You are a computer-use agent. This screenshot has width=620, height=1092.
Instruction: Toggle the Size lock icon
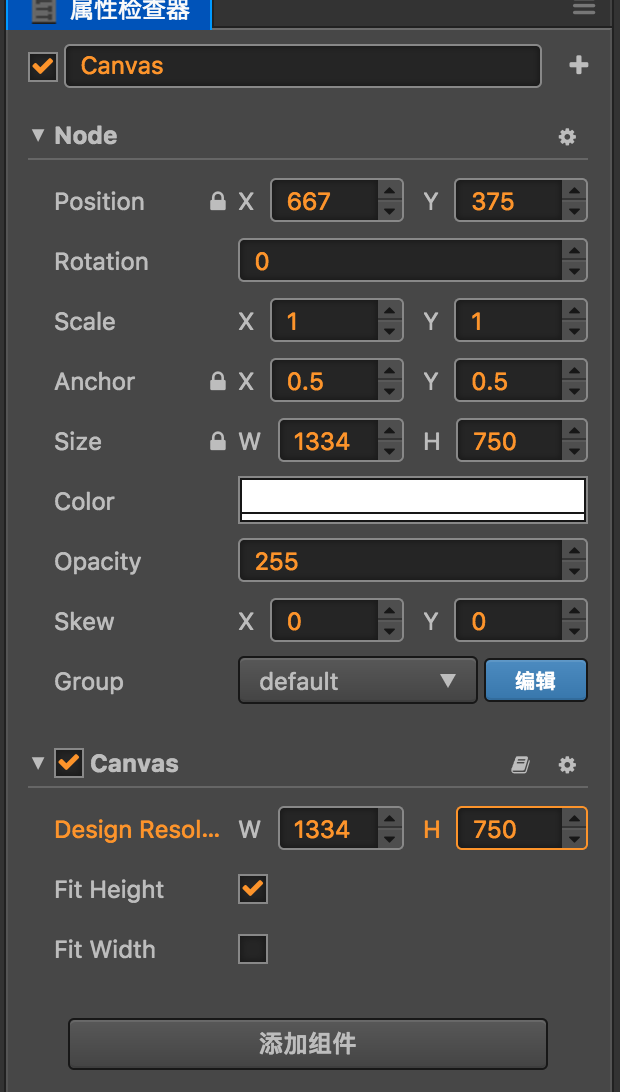coord(217,442)
